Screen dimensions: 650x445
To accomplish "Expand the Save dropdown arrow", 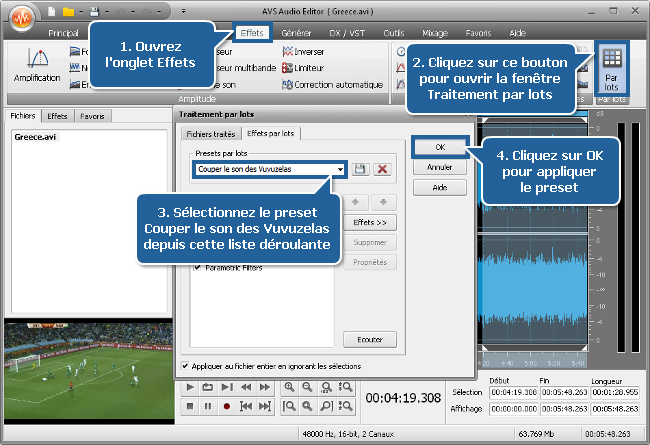I will [x=107, y=12].
